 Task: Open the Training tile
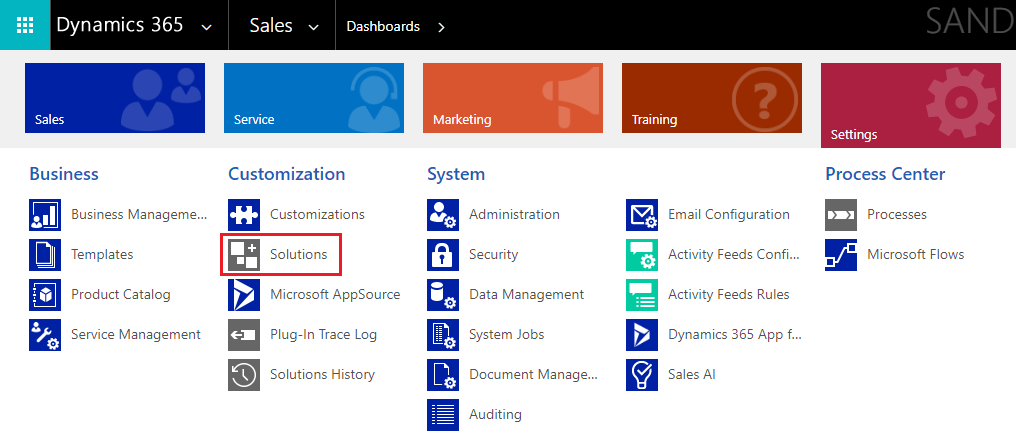click(x=711, y=98)
